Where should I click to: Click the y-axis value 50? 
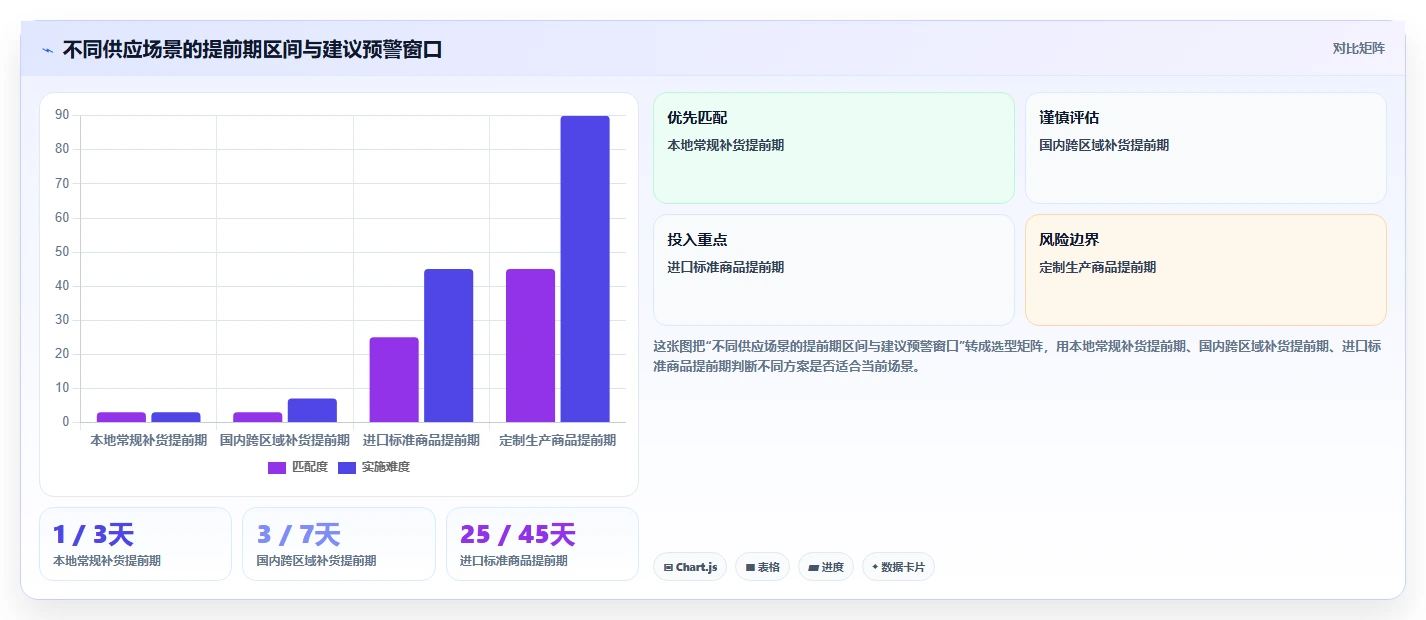pos(62,252)
